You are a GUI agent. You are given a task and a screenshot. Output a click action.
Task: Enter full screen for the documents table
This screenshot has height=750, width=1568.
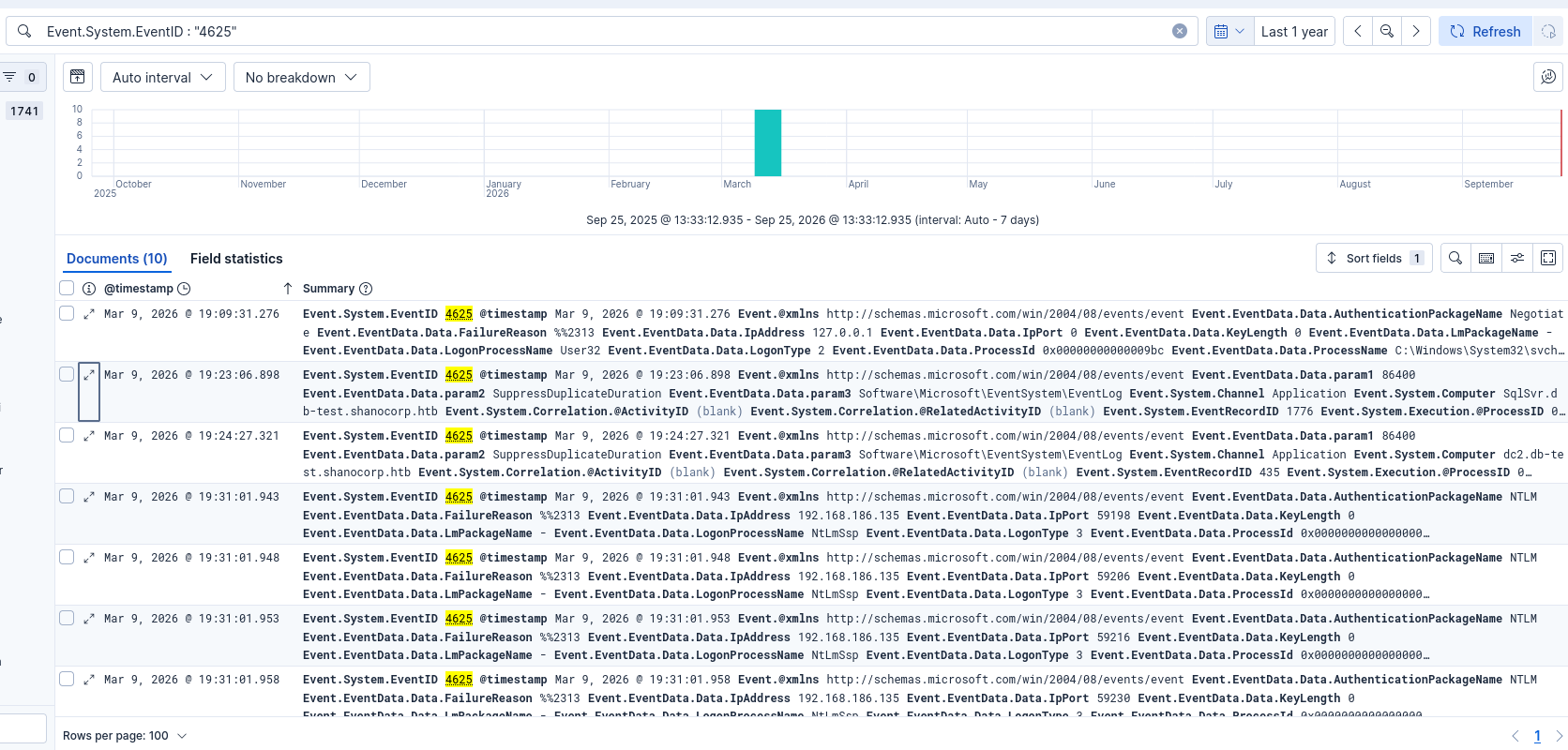coord(1548,258)
